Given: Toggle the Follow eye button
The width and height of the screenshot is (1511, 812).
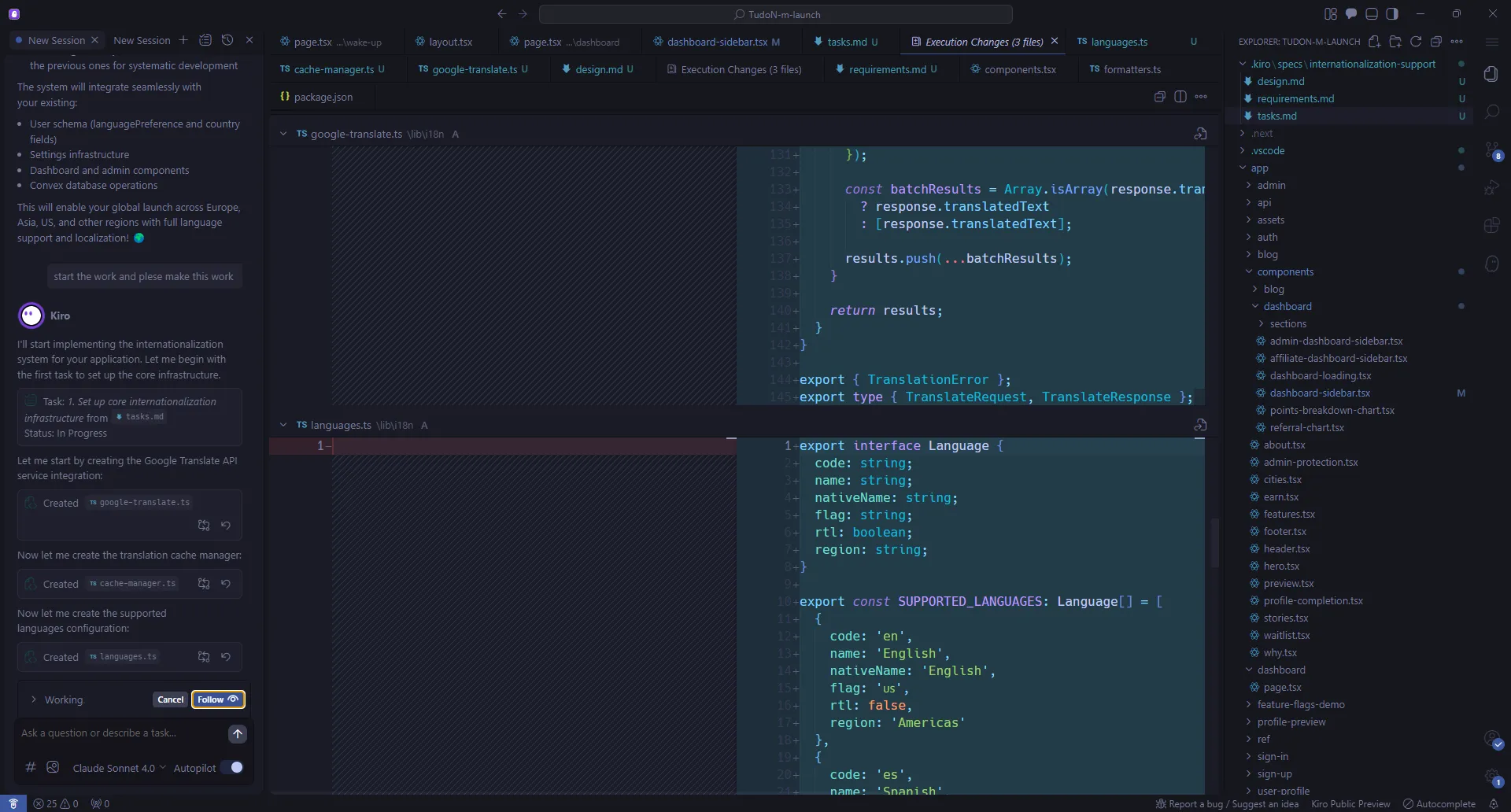Looking at the screenshot, I should (x=218, y=699).
